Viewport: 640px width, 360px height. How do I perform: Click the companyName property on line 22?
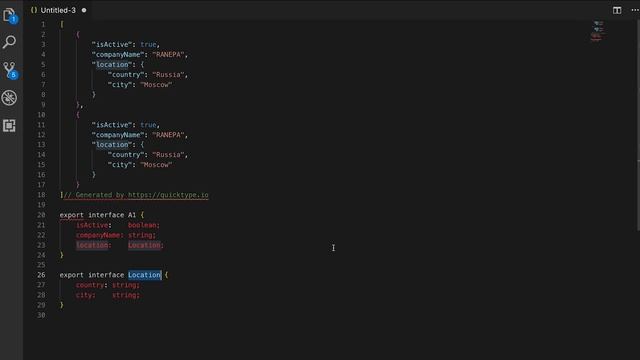(x=98, y=235)
